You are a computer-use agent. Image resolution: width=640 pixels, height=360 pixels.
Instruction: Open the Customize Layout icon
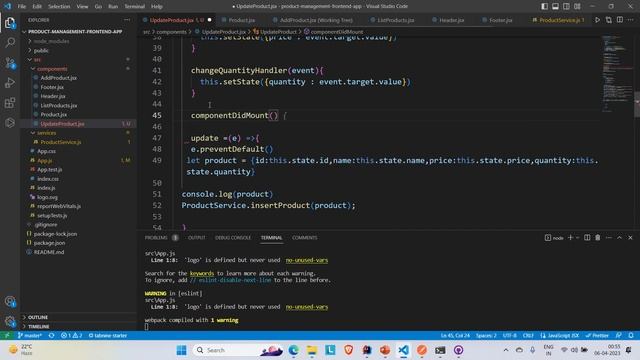(x=577, y=6)
